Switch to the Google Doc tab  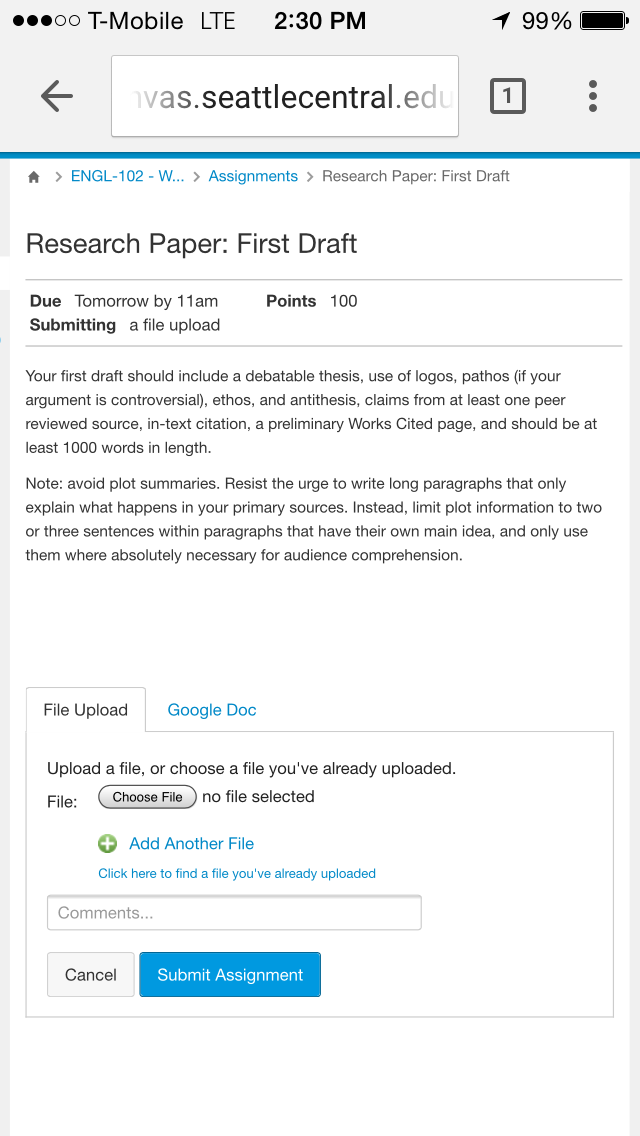pos(212,710)
